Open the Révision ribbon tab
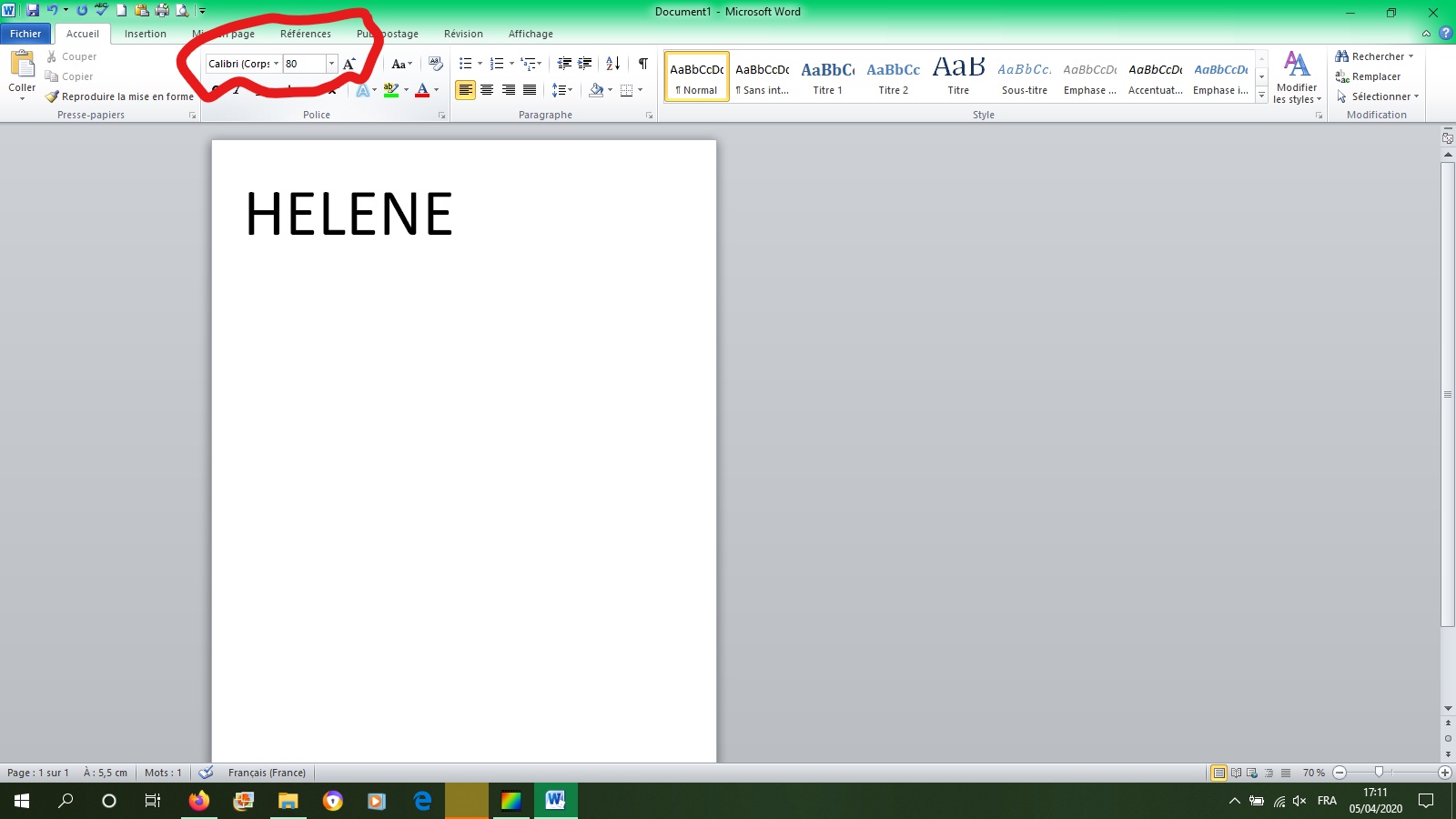Screen dimensions: 1456x819 (x=463, y=34)
